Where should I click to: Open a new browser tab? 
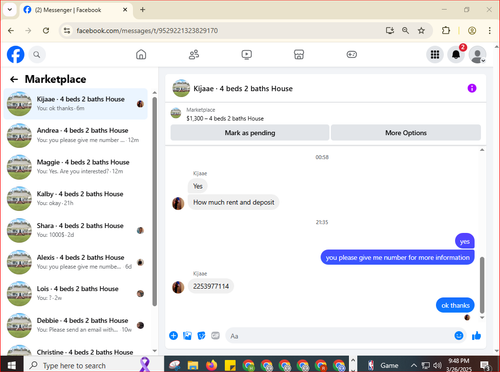(143, 10)
